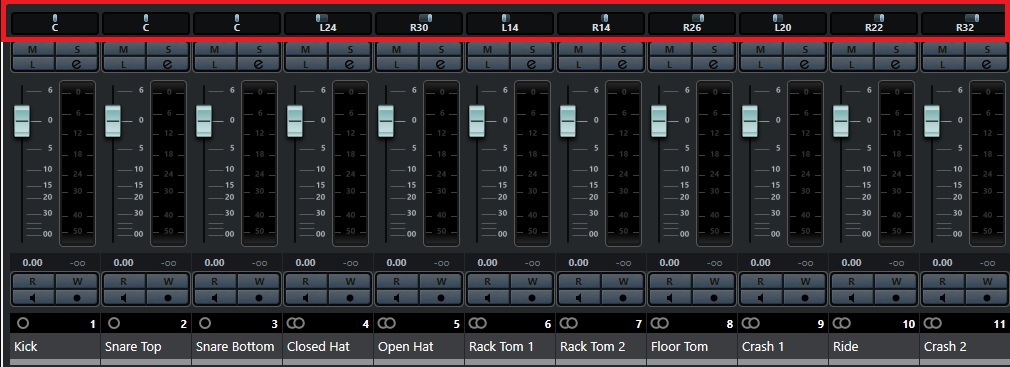
Task: Click the Rack Tom 1 fader level value 0.00
Action: click(487, 263)
